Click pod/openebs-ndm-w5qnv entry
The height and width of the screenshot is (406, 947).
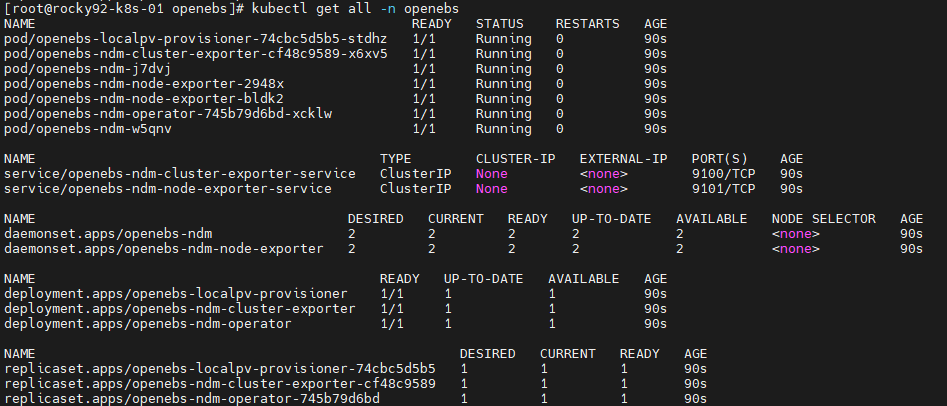tap(88, 129)
